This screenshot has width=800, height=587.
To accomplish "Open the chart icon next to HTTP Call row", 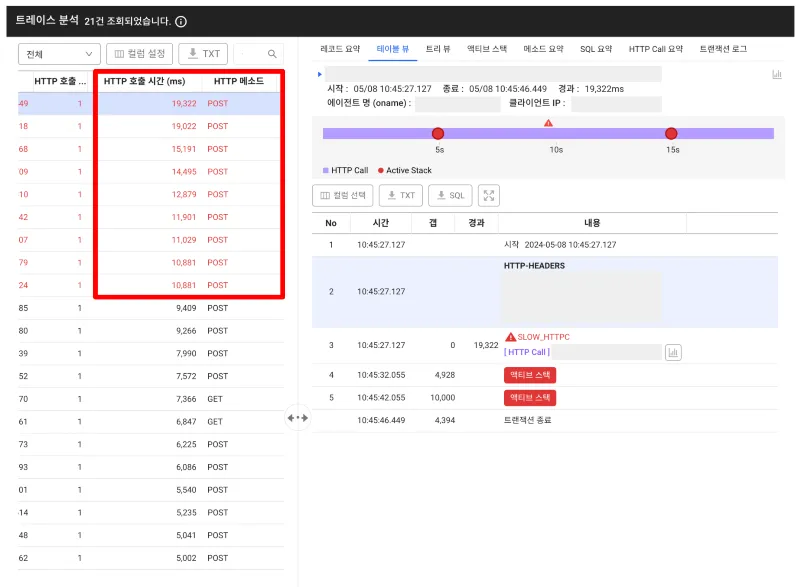I will (673, 352).
